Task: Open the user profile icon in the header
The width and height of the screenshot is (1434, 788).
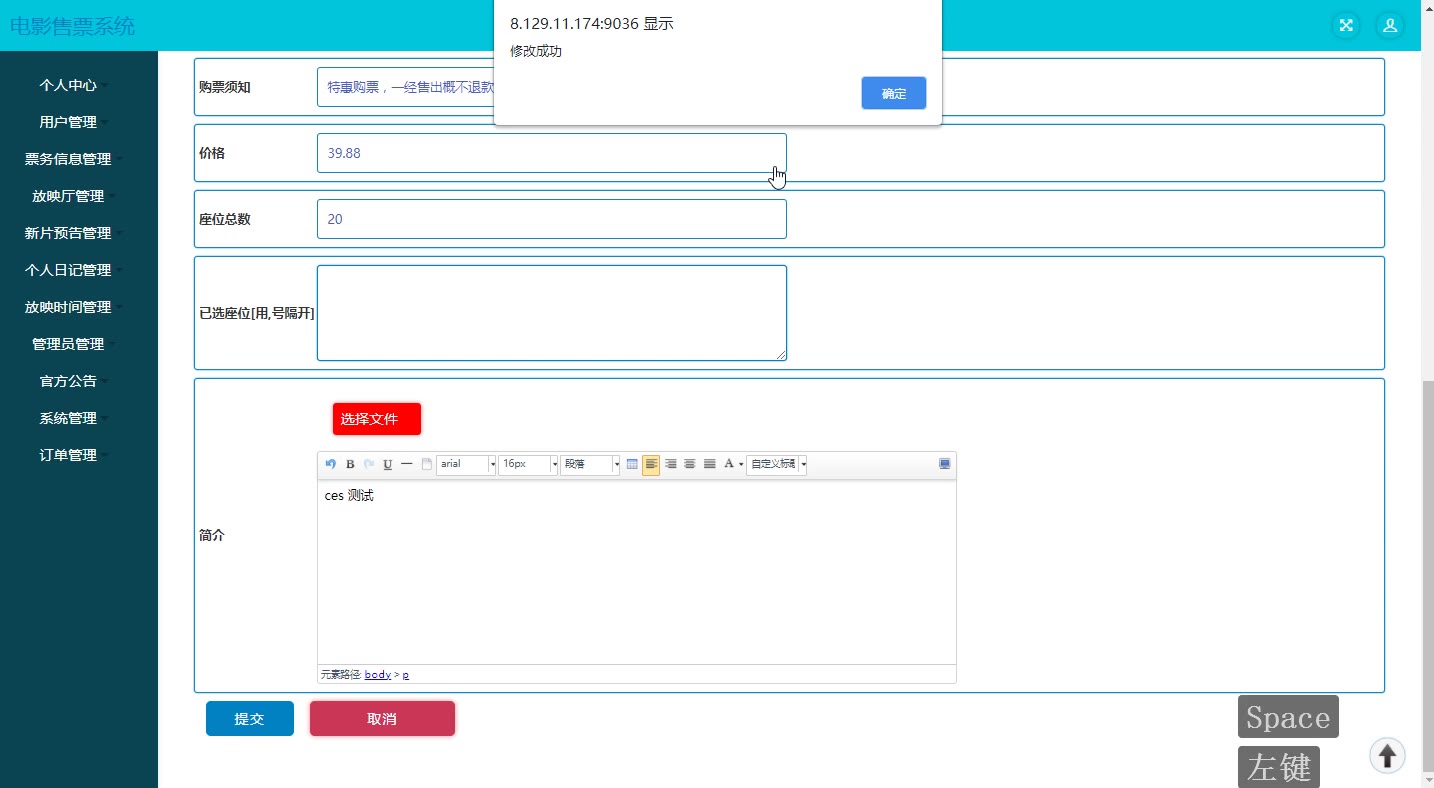Action: [x=1390, y=26]
